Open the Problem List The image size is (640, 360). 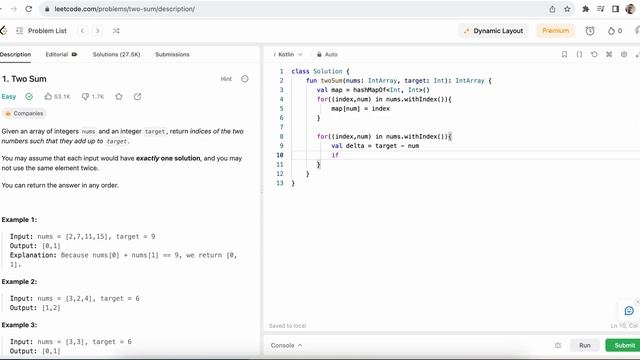pos(41,31)
